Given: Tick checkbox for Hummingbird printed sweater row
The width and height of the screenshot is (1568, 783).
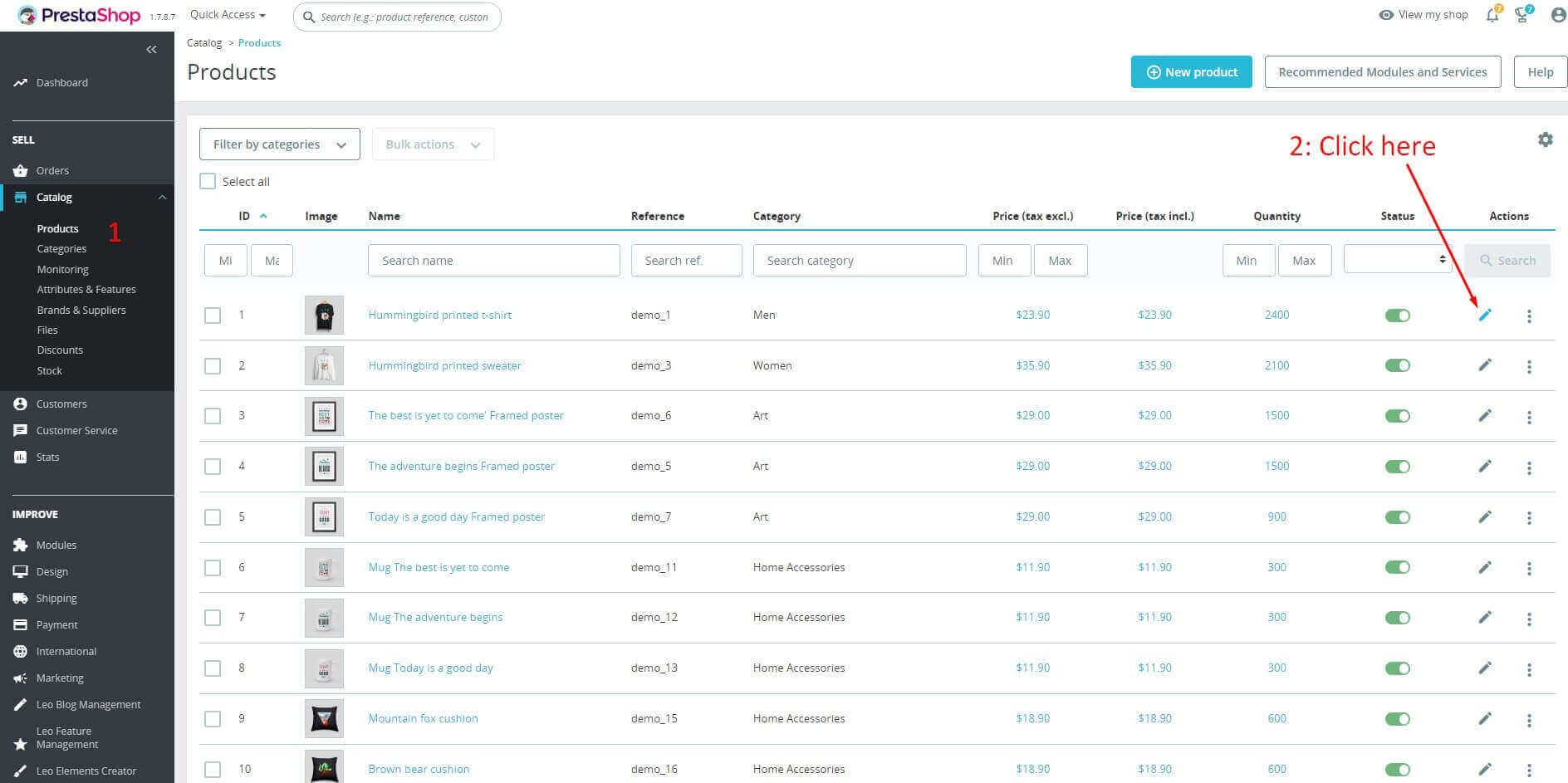Looking at the screenshot, I should click(x=213, y=366).
